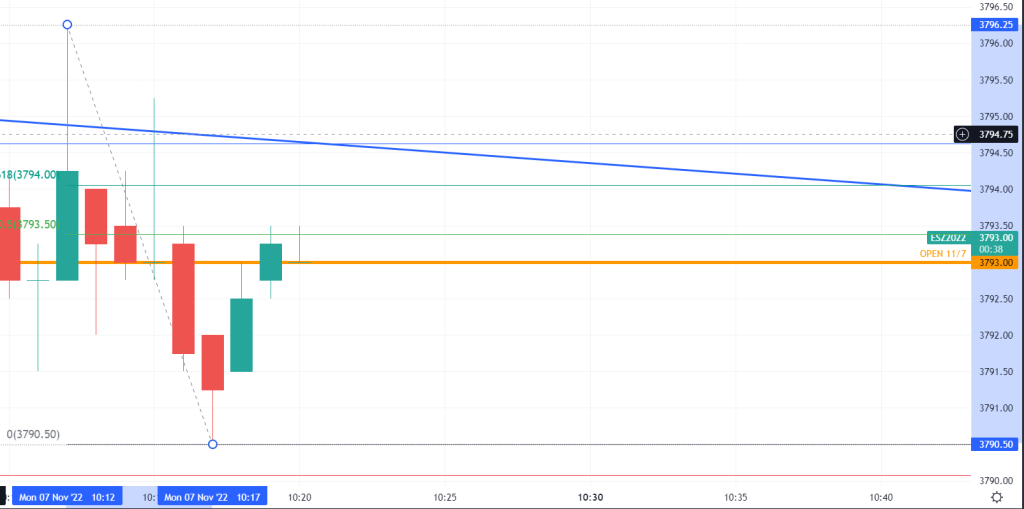Viewport: 1024px width, 509px height.
Task: Select the lowest red candle above 3790.50
Action: 212,362
